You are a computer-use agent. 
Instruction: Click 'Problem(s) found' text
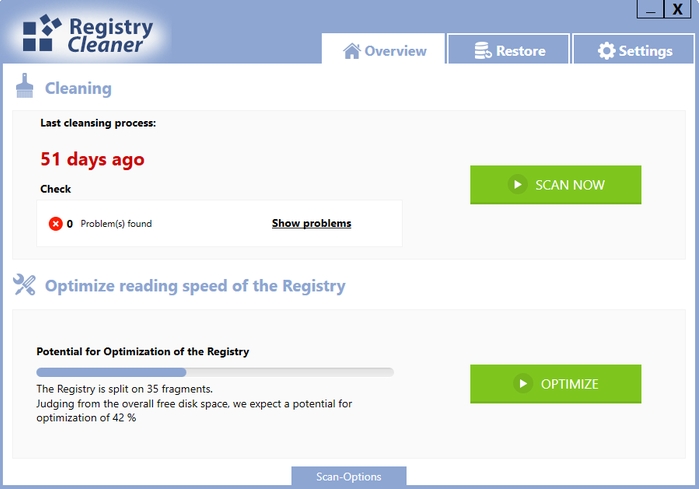click(x=116, y=224)
